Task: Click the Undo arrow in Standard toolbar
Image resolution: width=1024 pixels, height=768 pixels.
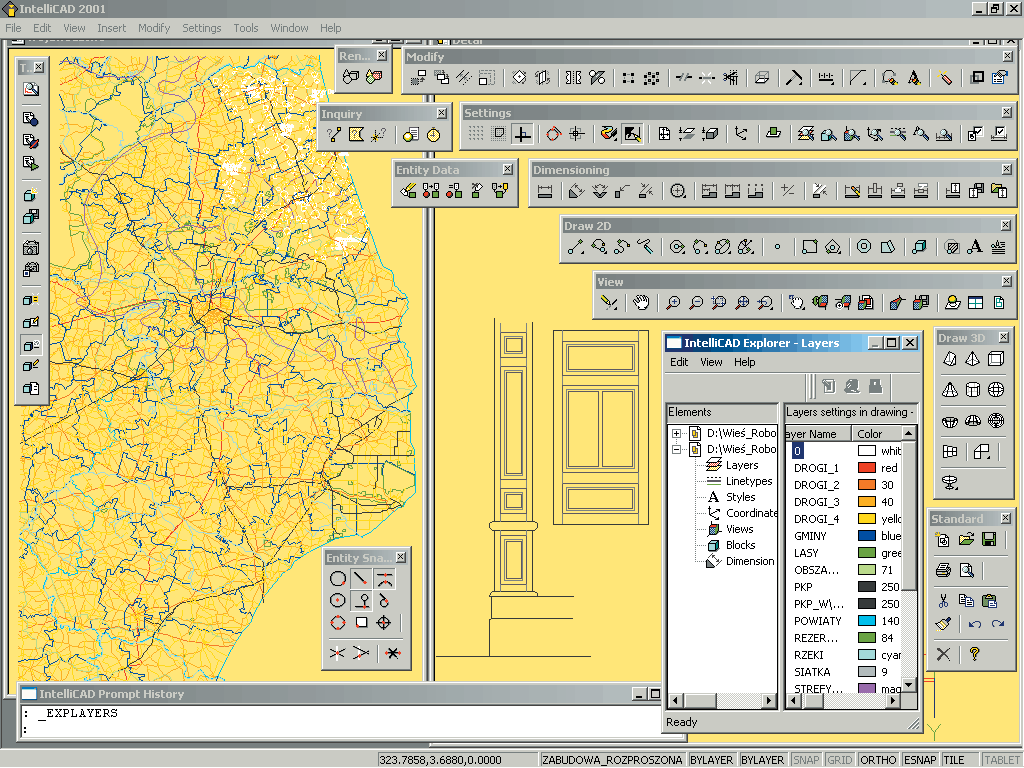Action: coord(975,624)
